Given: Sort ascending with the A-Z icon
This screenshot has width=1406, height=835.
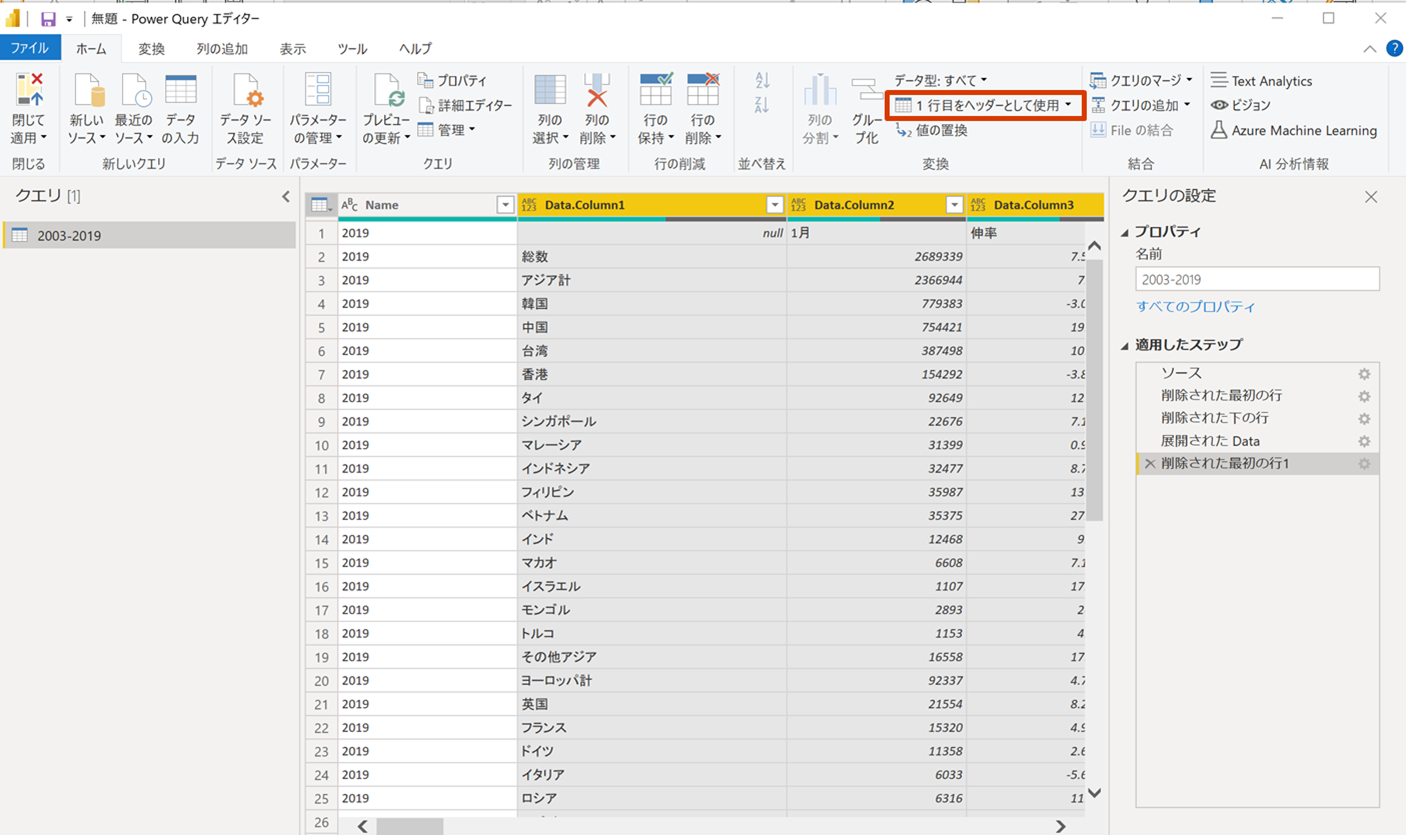Looking at the screenshot, I should [x=763, y=81].
